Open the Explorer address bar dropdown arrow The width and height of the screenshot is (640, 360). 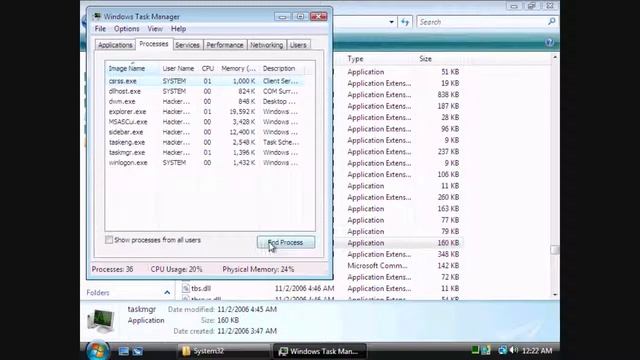tap(391, 22)
